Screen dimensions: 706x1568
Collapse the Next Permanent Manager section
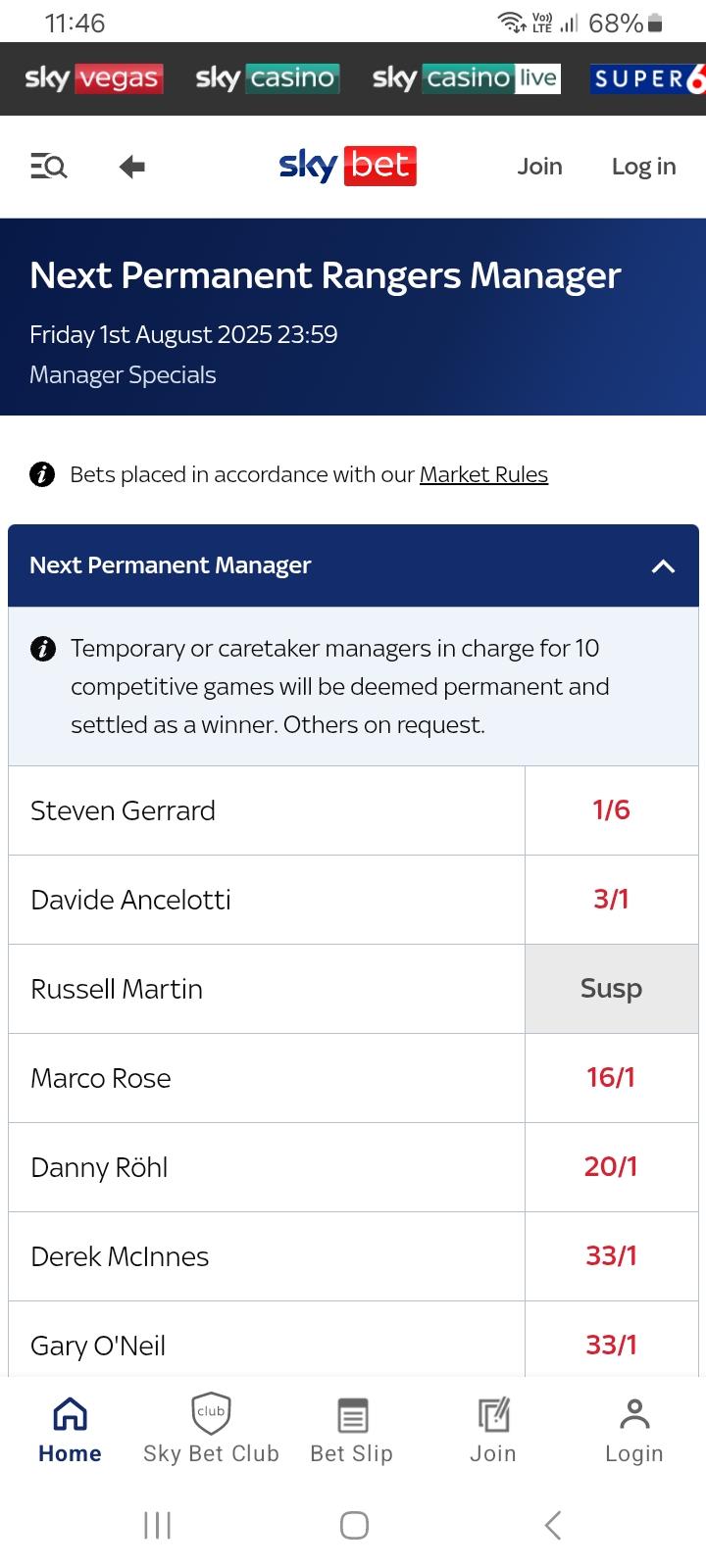(664, 565)
